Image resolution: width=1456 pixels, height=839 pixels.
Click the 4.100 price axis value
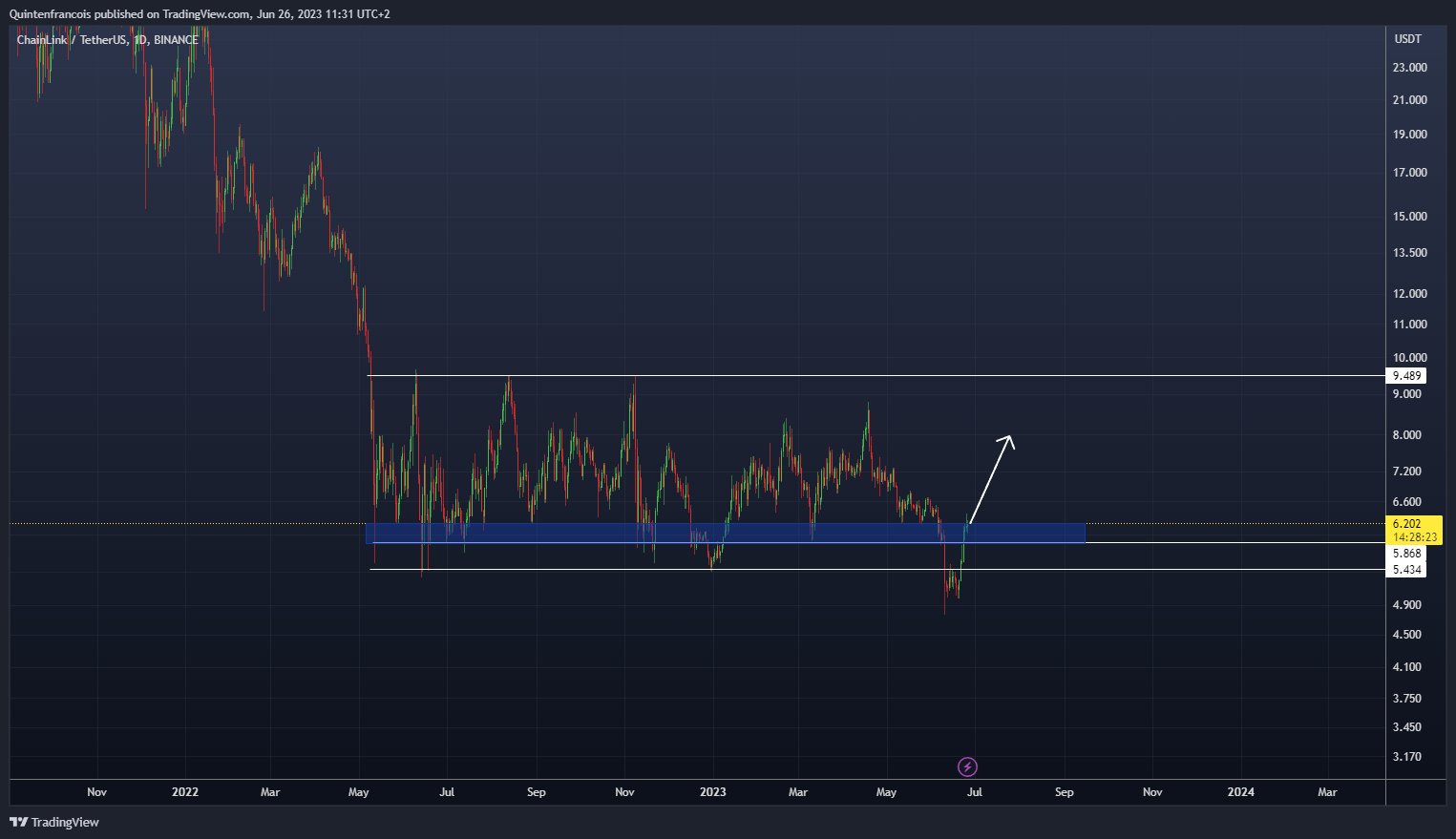tap(1406, 667)
